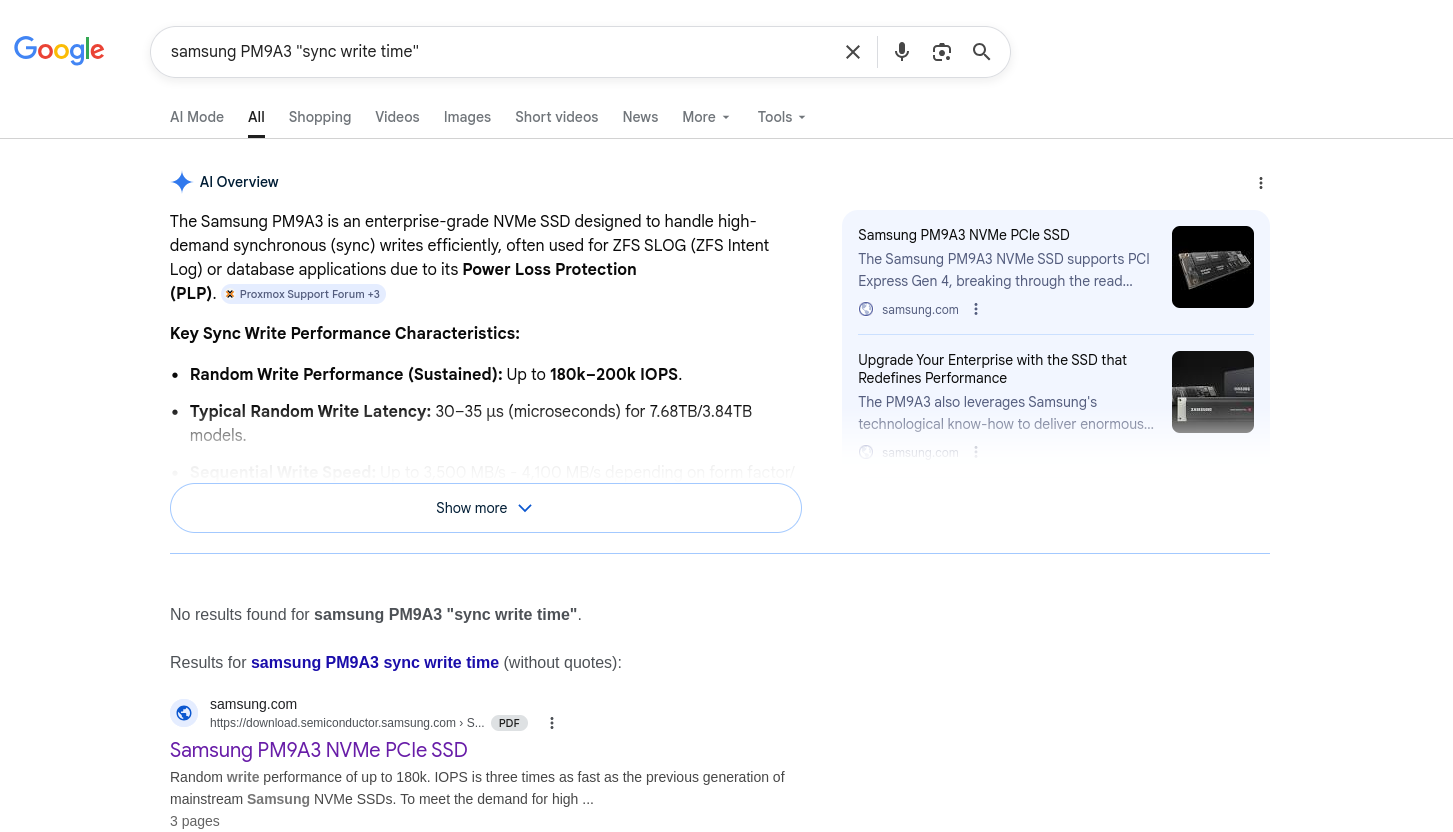
Task: Open AI Overview three-dot options menu
Action: (1260, 183)
